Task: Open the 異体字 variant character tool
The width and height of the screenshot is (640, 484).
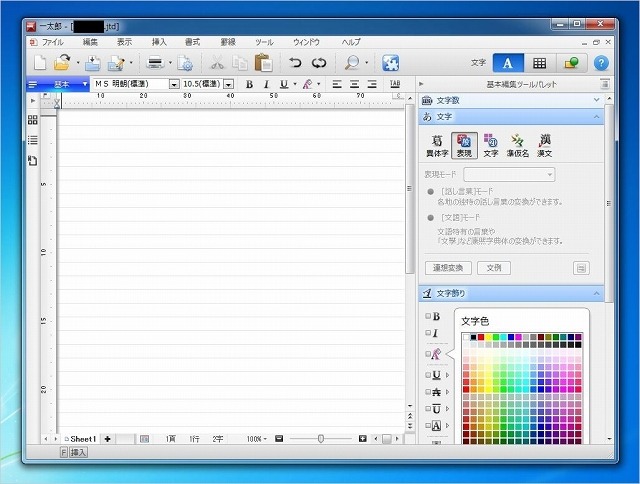Action: click(436, 146)
